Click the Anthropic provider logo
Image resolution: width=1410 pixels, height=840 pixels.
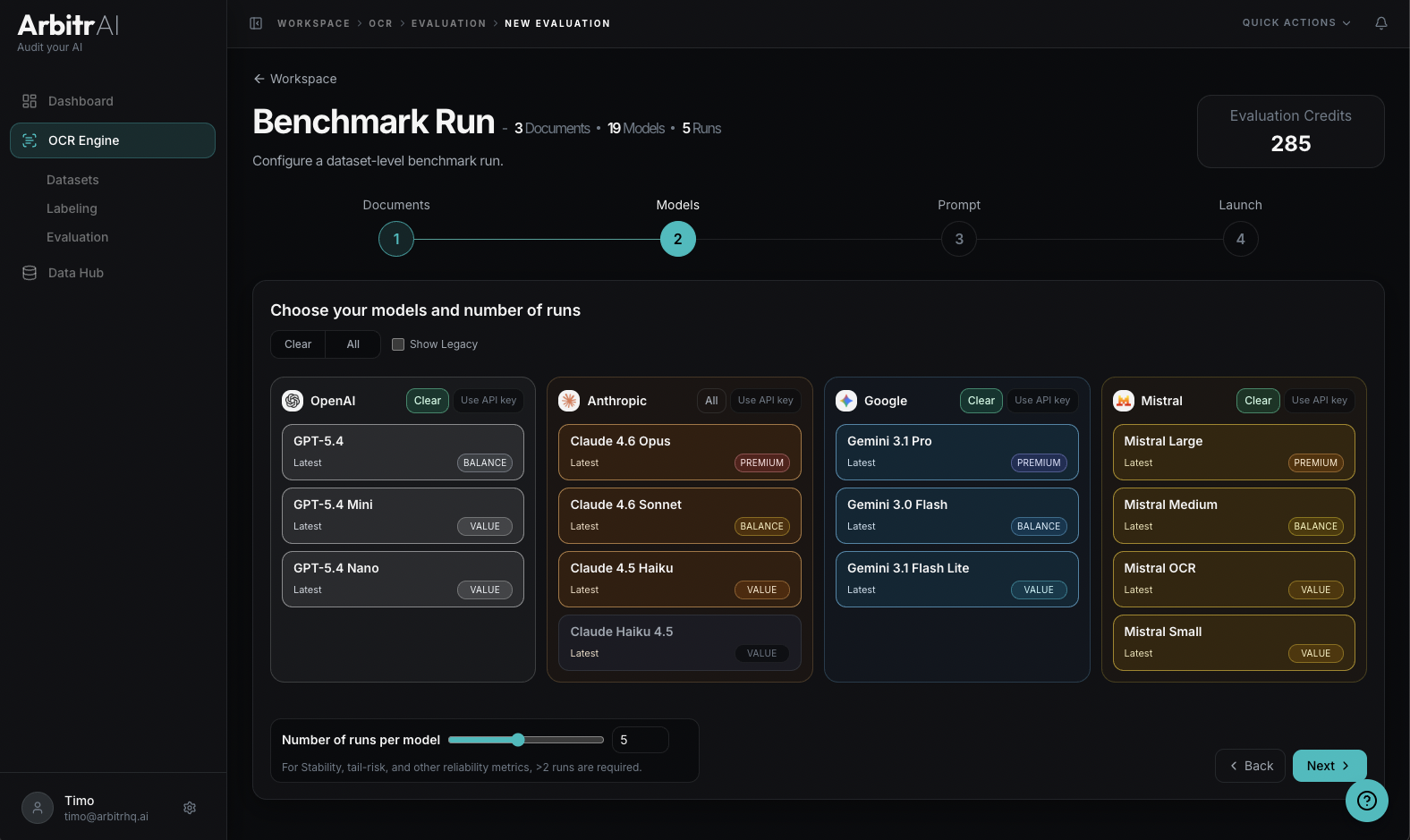click(569, 401)
